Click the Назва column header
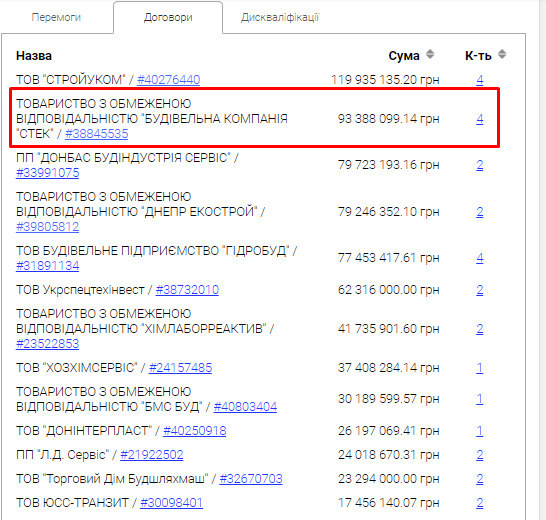This screenshot has height=520, width=546. point(34,56)
